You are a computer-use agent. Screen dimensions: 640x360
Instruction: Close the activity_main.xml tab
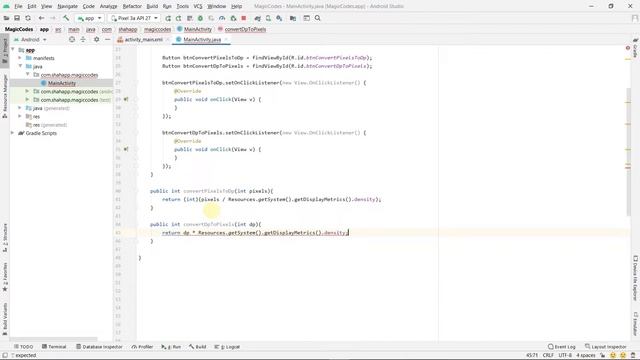(167, 40)
